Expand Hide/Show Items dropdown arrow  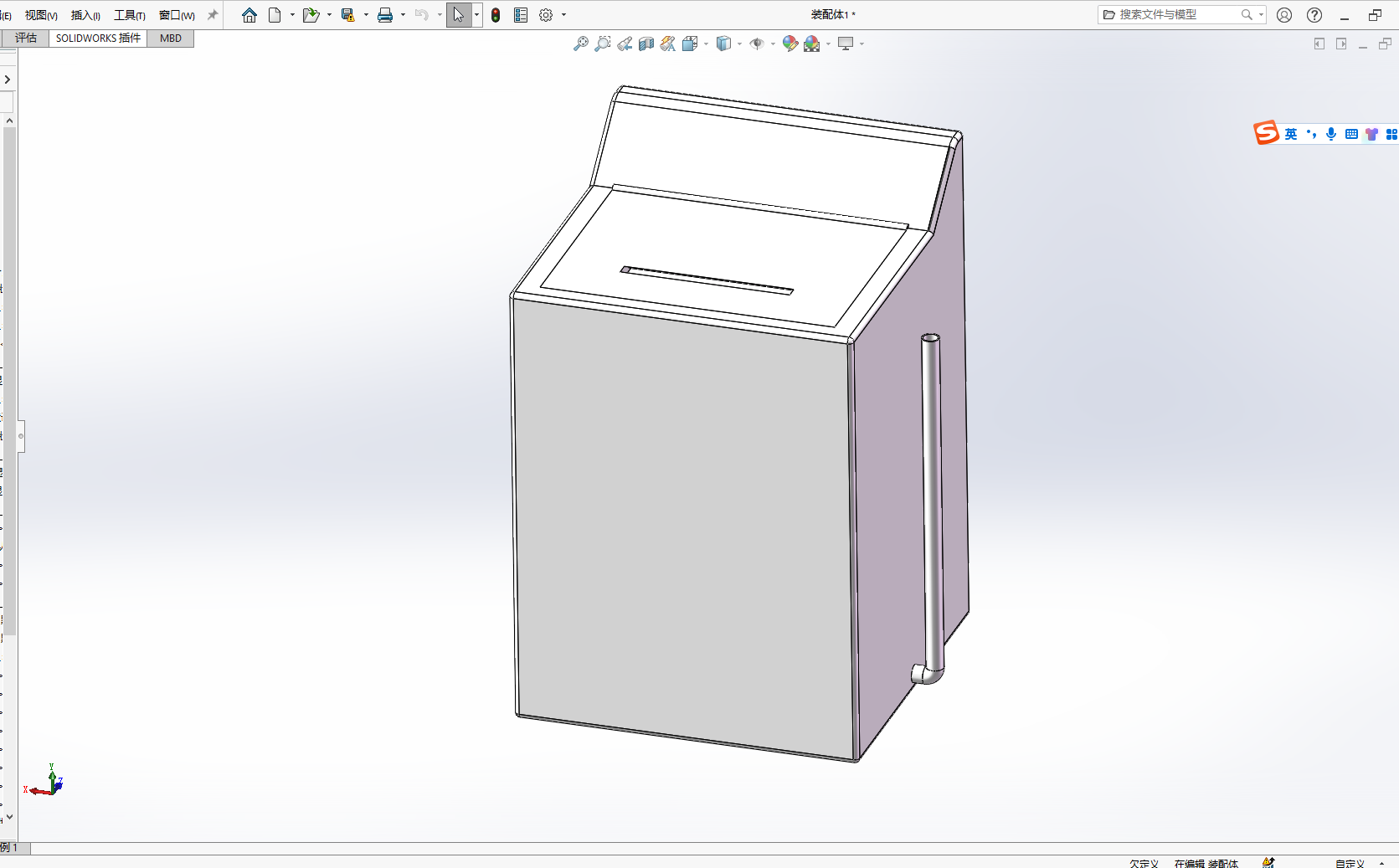773,44
